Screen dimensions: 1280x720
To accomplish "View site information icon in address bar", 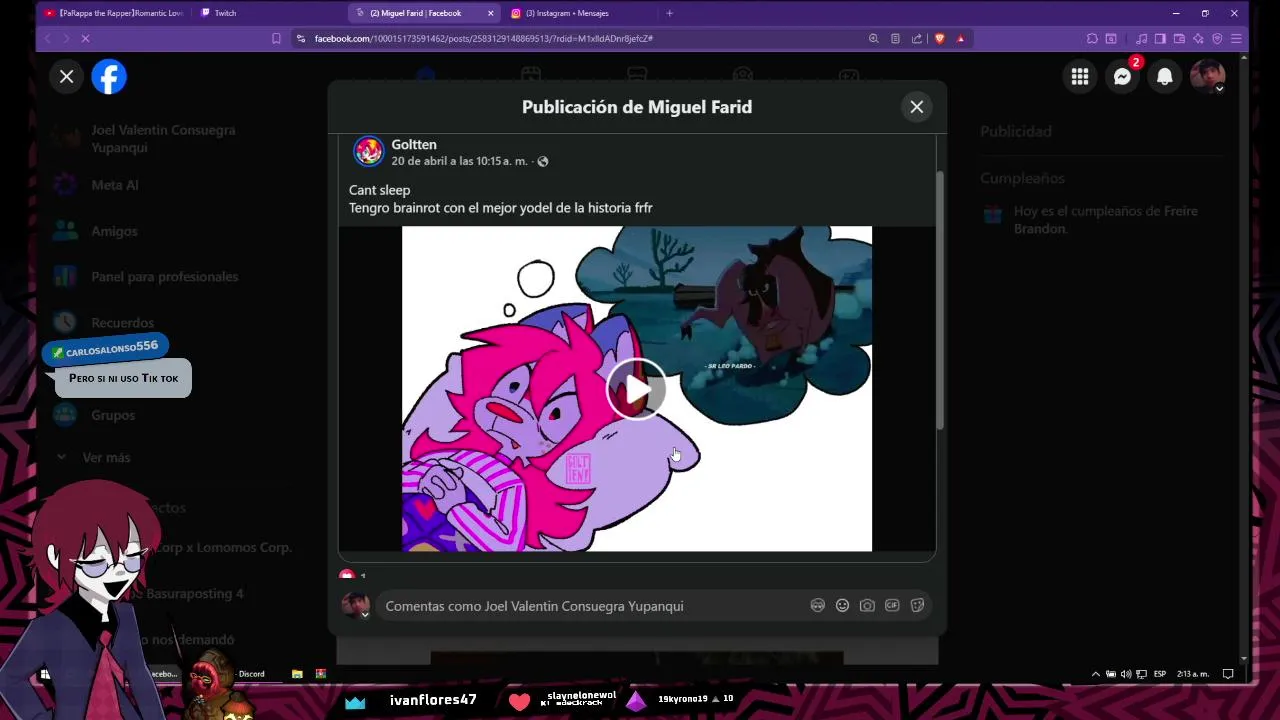I will [x=301, y=38].
